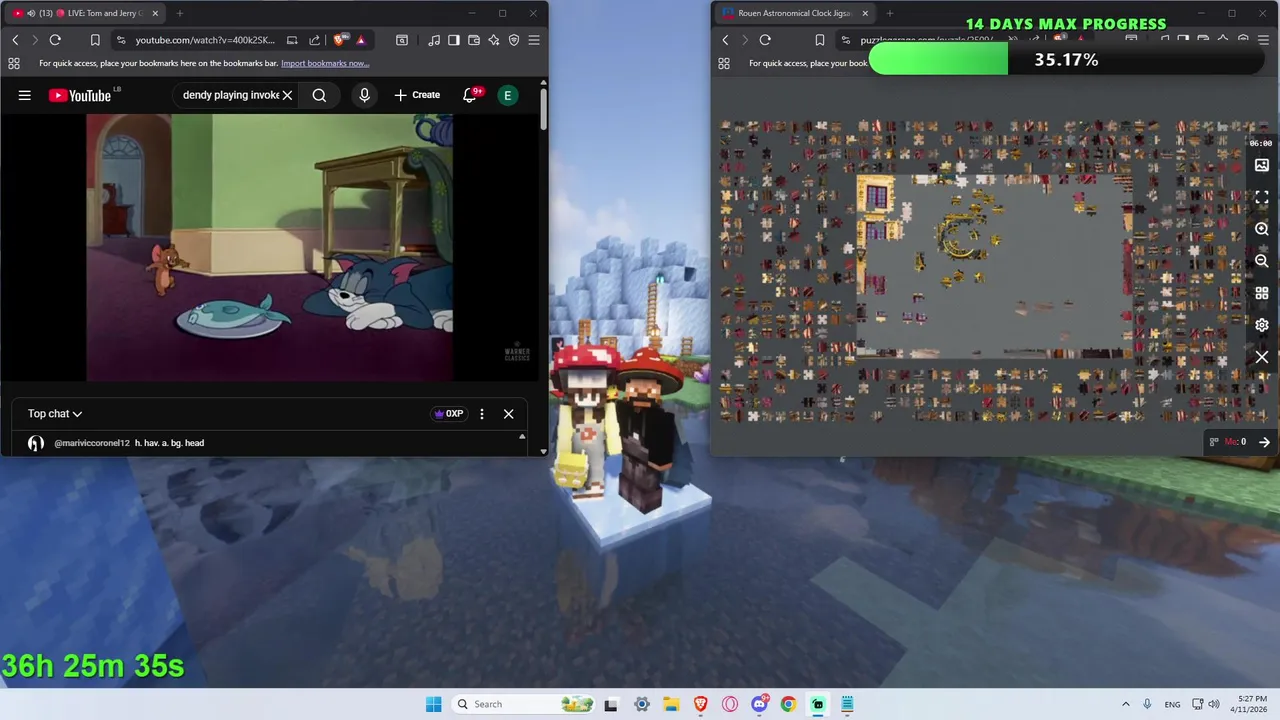This screenshot has width=1280, height=720.
Task: Open the Brave main menu in puzzle window
Action: [x=1263, y=40]
